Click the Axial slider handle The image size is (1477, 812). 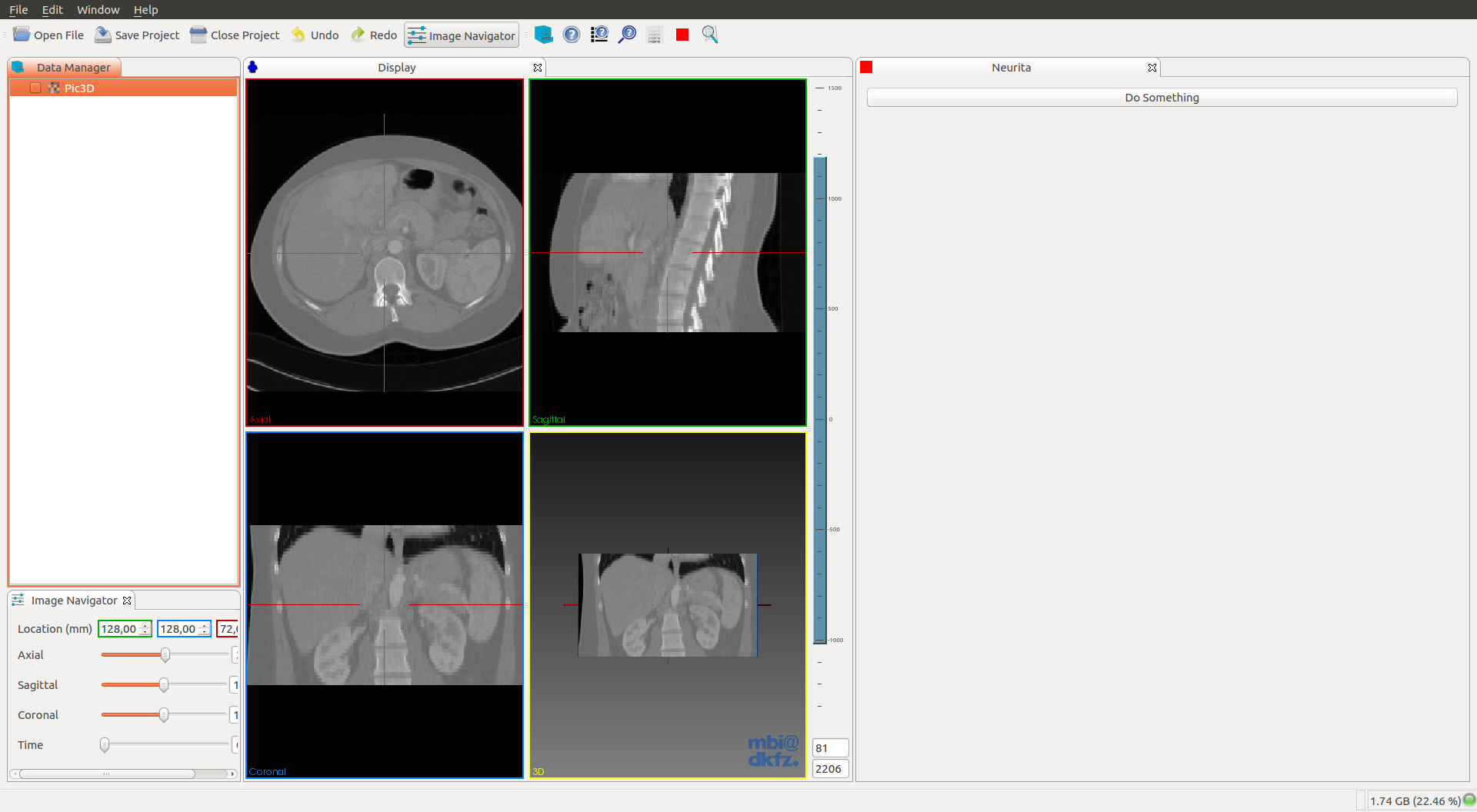click(165, 655)
